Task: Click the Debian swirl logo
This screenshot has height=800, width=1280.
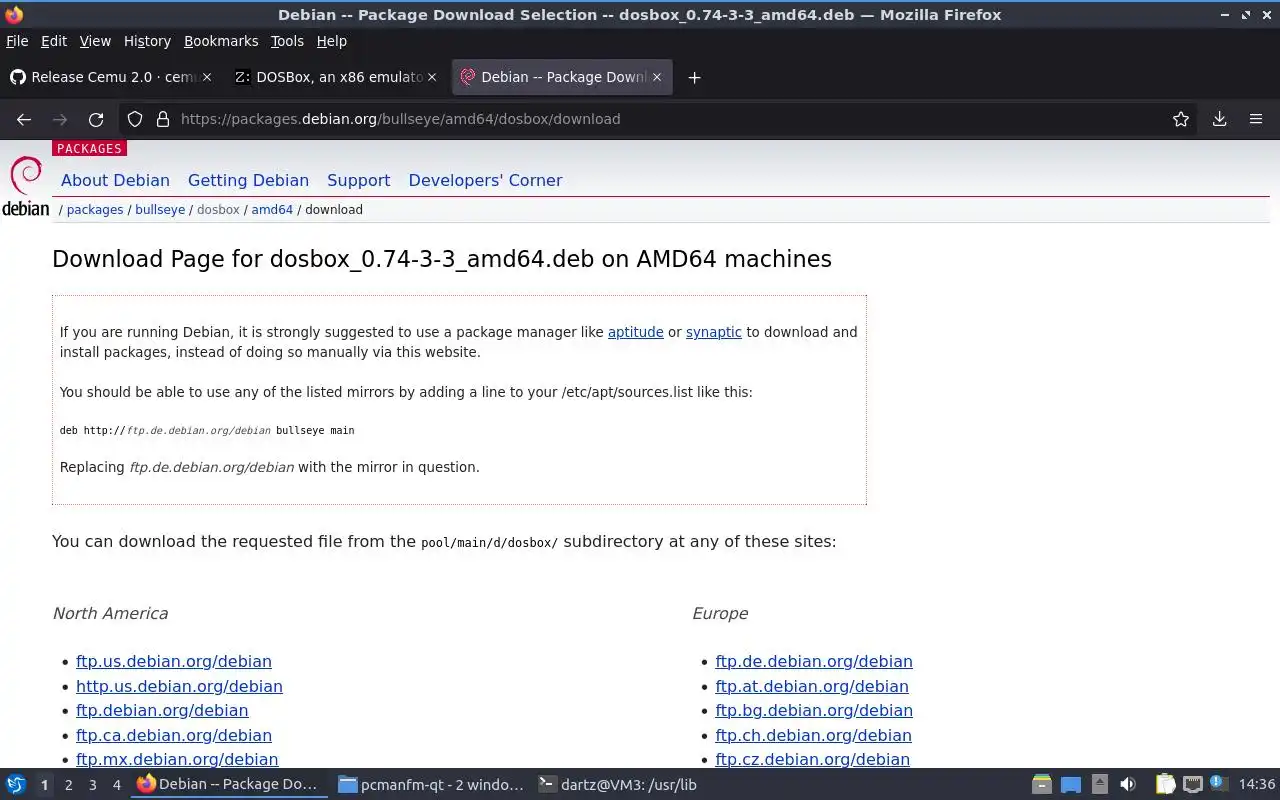Action: click(26, 186)
